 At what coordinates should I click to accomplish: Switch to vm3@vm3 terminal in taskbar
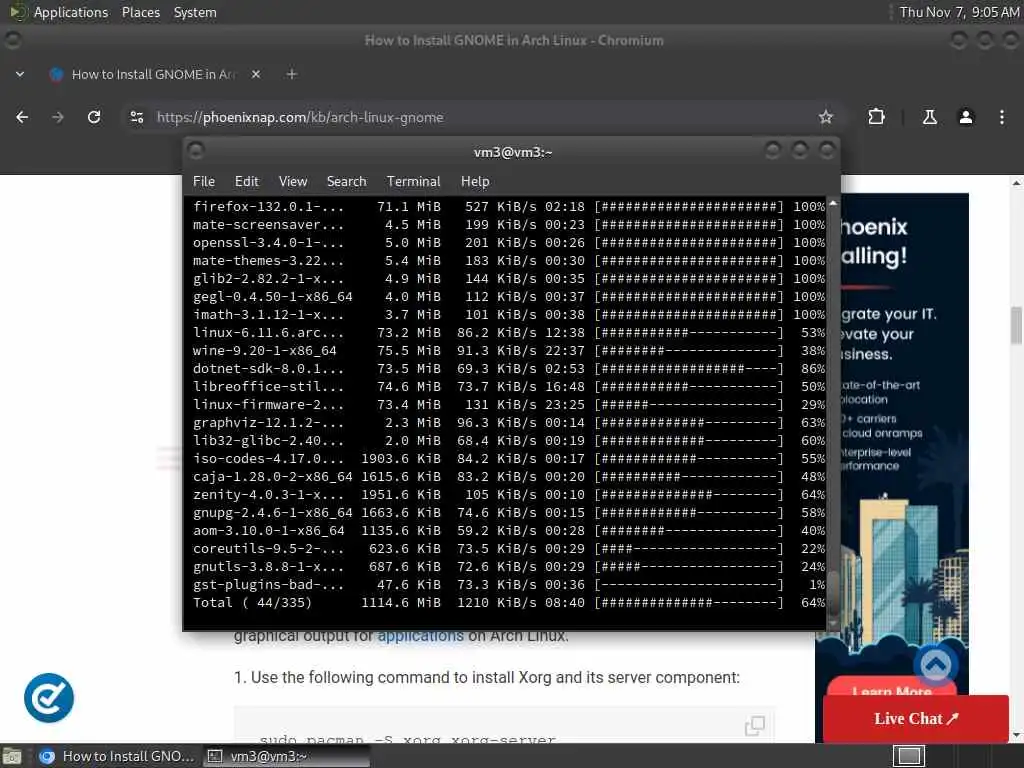pos(285,756)
